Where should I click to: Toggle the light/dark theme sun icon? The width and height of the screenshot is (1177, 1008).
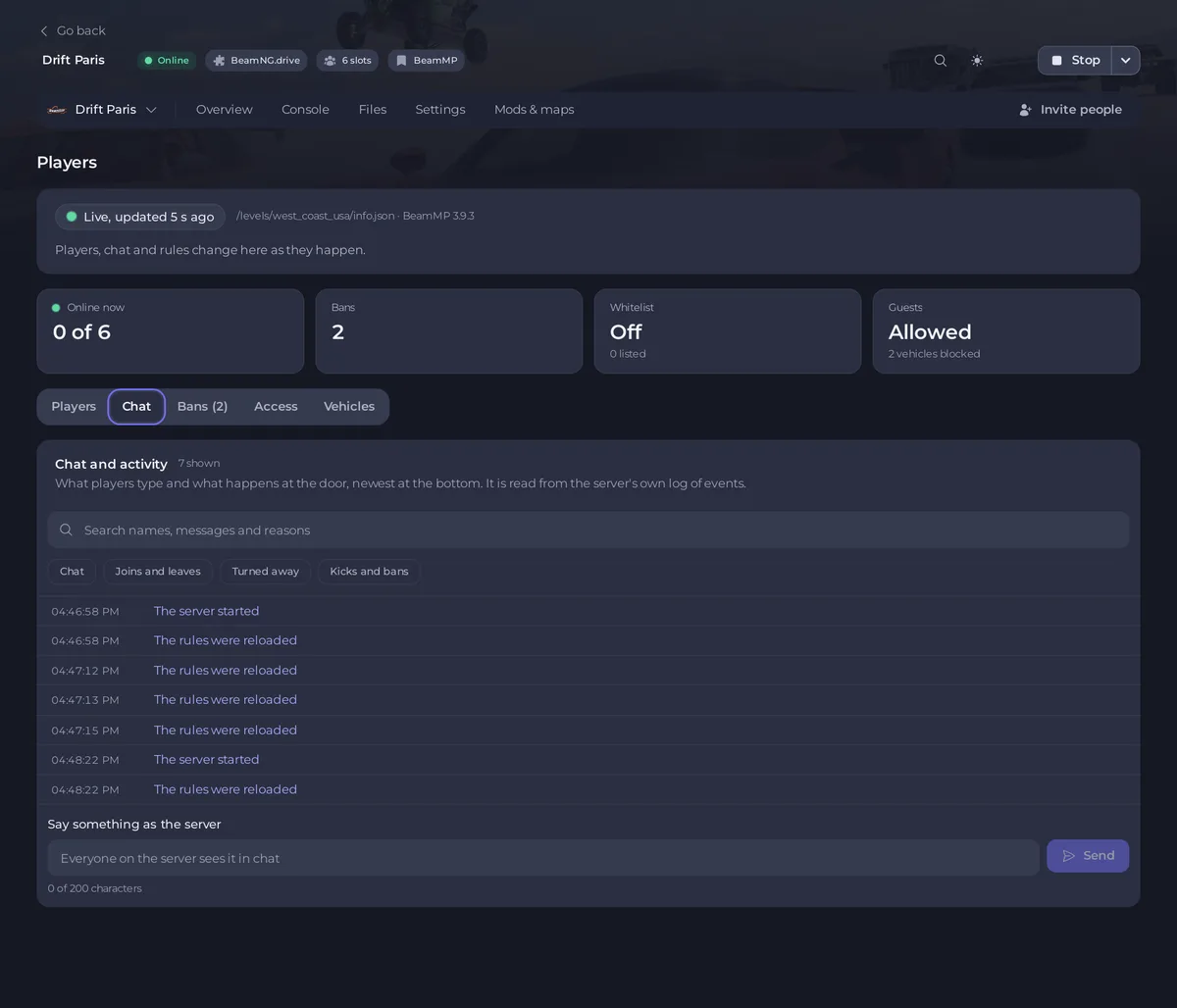pyautogui.click(x=977, y=61)
